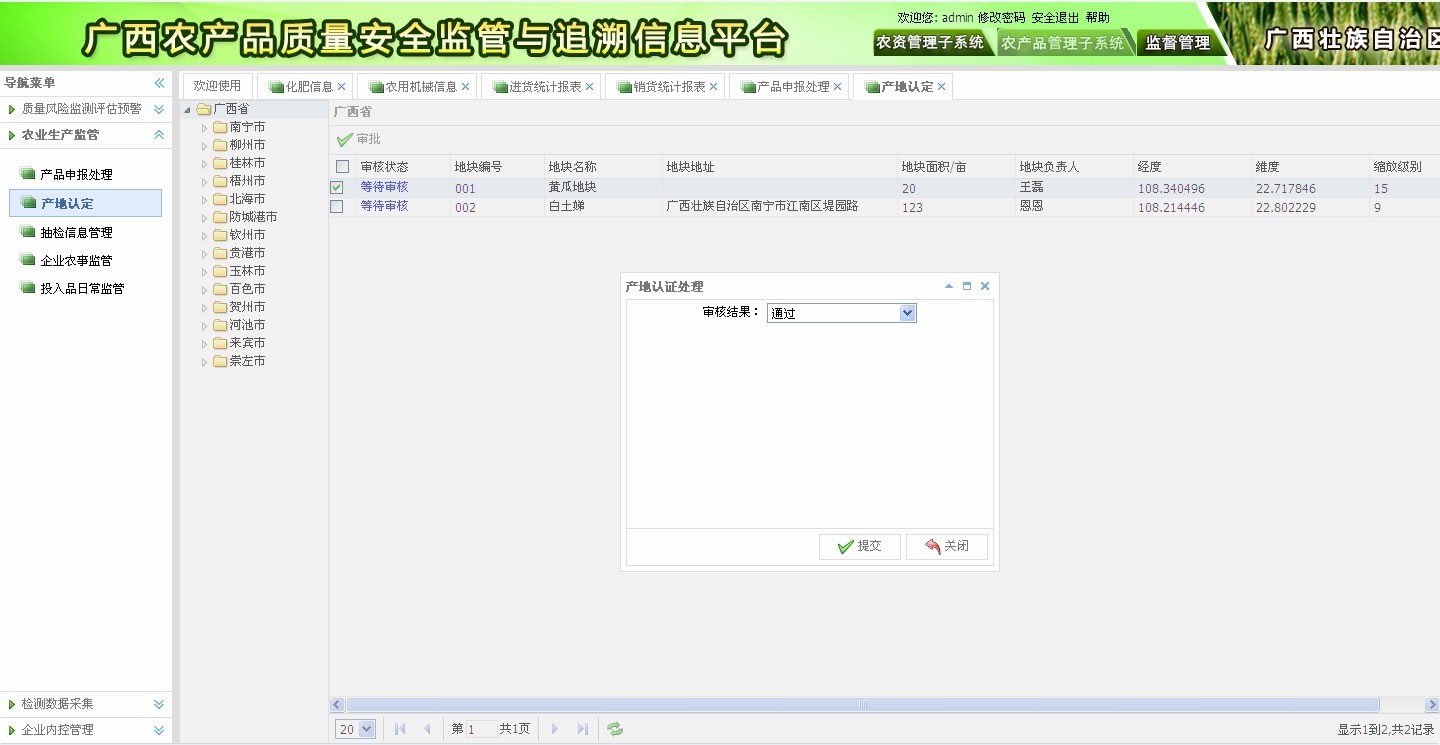Uncheck the checkbox for row 001
The image size is (1440, 745).
[337, 187]
